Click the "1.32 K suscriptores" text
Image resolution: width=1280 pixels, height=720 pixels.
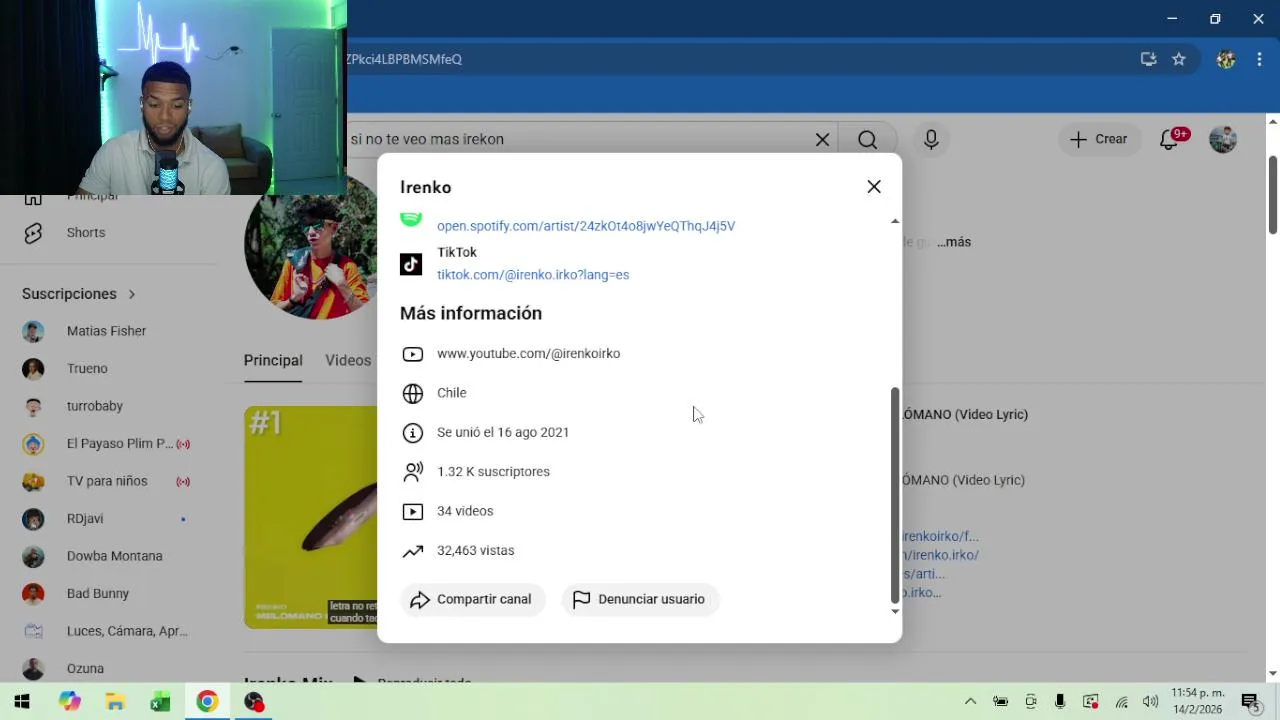[x=493, y=471]
